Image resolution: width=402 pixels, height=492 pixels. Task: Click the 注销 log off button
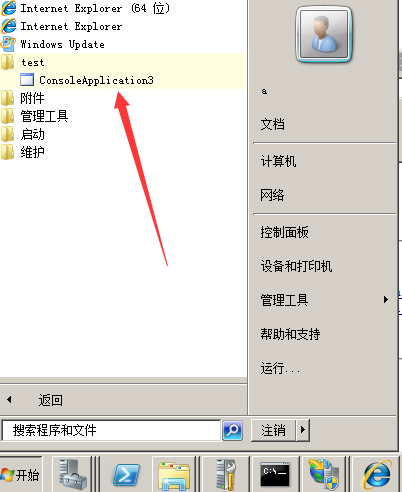273,430
